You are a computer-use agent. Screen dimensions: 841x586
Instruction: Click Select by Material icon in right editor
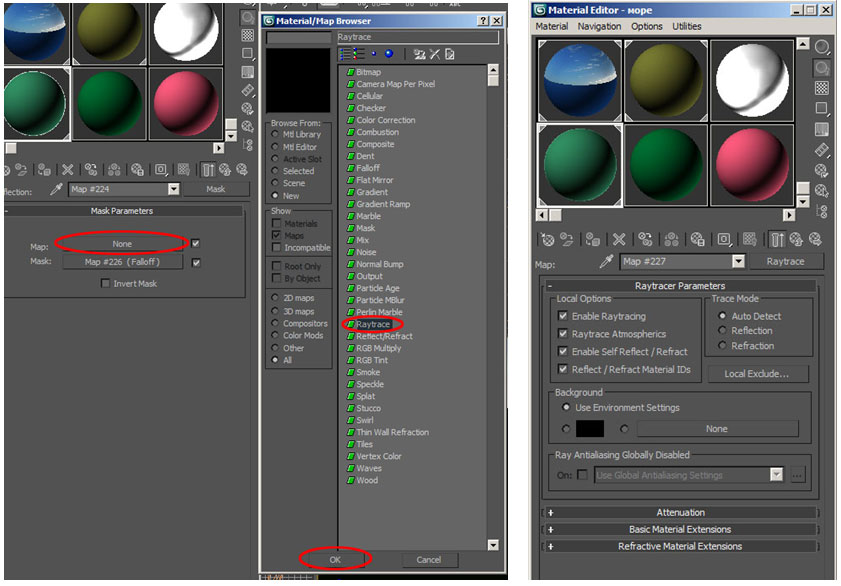(x=822, y=190)
